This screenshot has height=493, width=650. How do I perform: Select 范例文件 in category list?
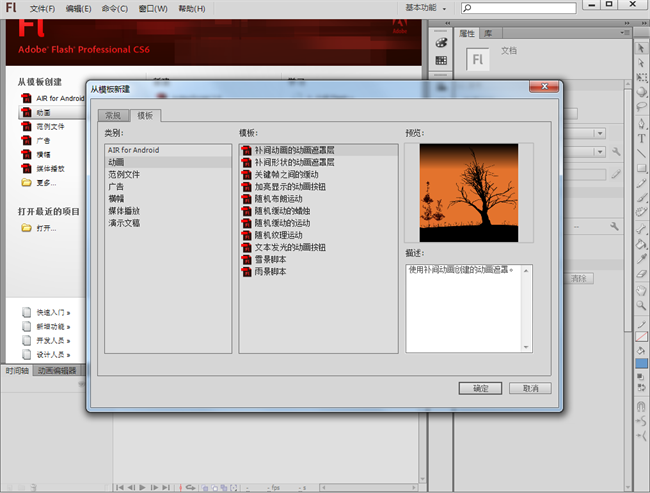[168, 175]
